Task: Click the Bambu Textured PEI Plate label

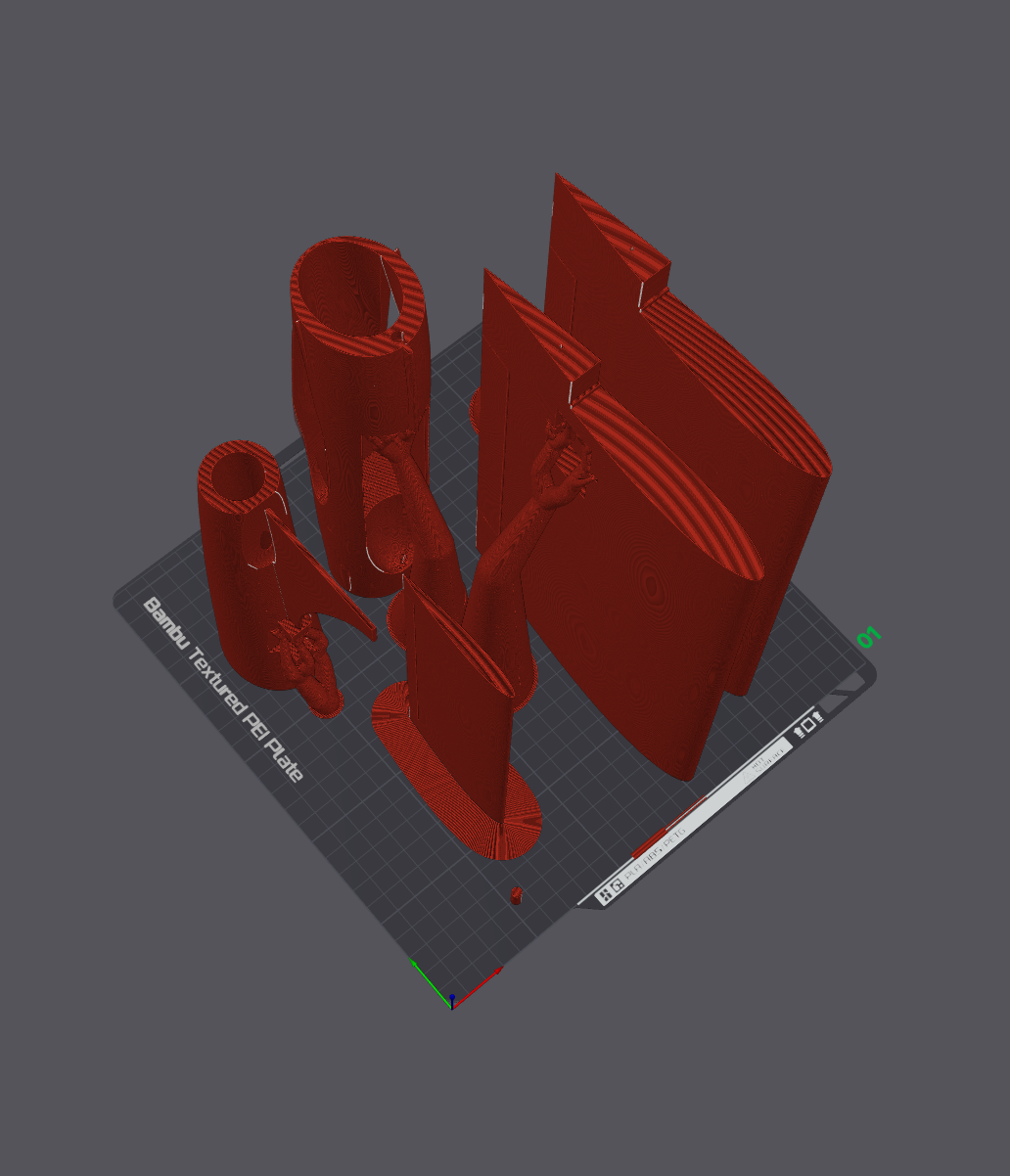Action: coord(223,690)
